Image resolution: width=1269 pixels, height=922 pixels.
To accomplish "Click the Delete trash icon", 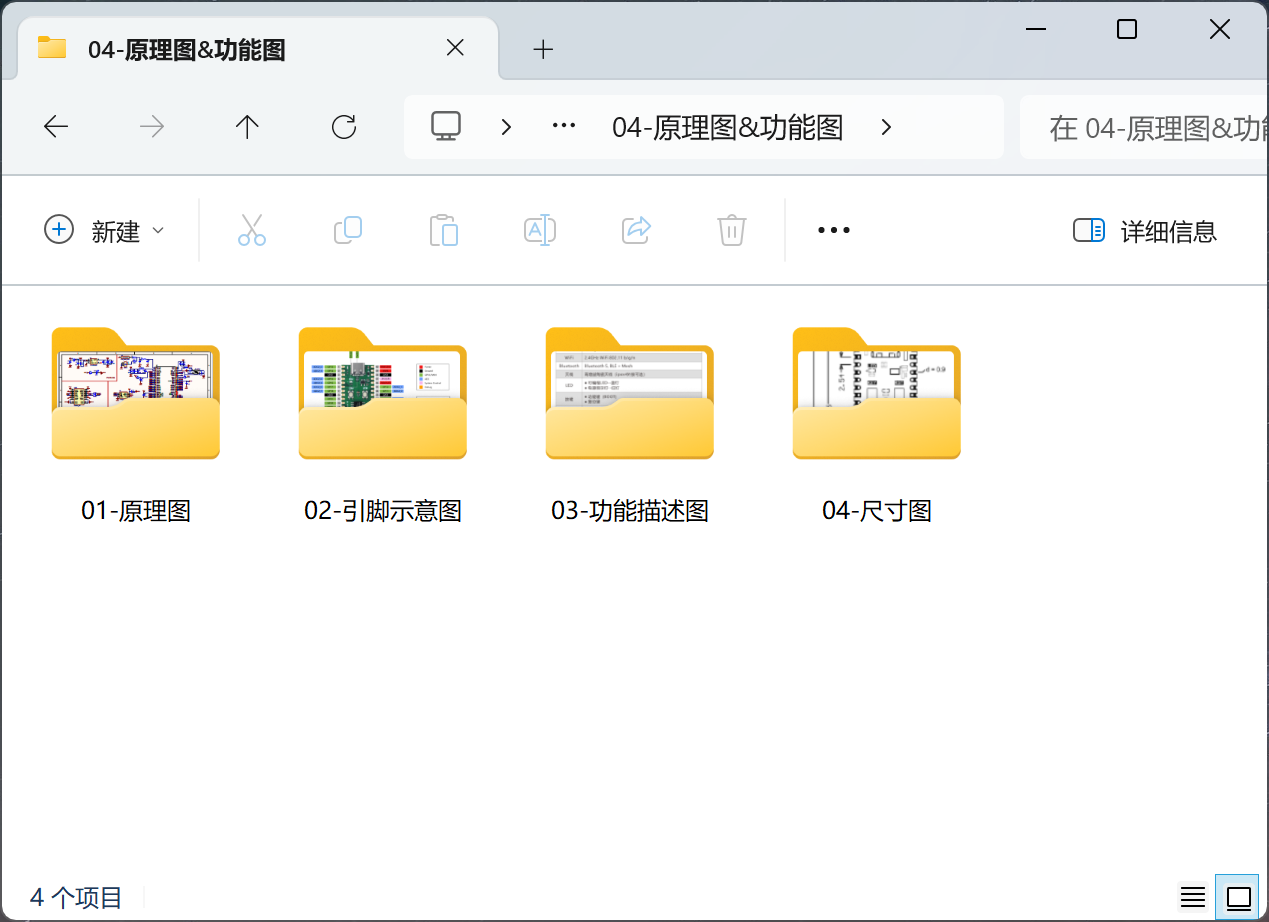I will click(731, 230).
